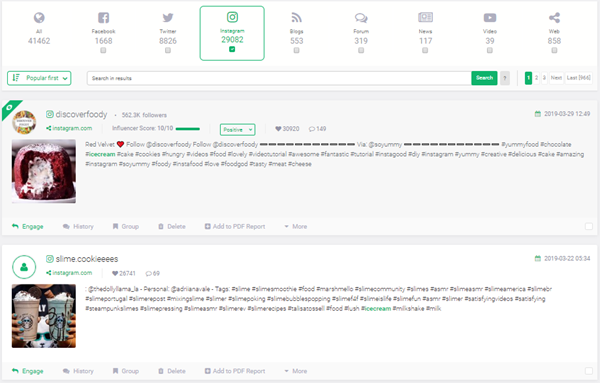
Task: Enable the Facebook source checkbox
Action: tap(103, 51)
